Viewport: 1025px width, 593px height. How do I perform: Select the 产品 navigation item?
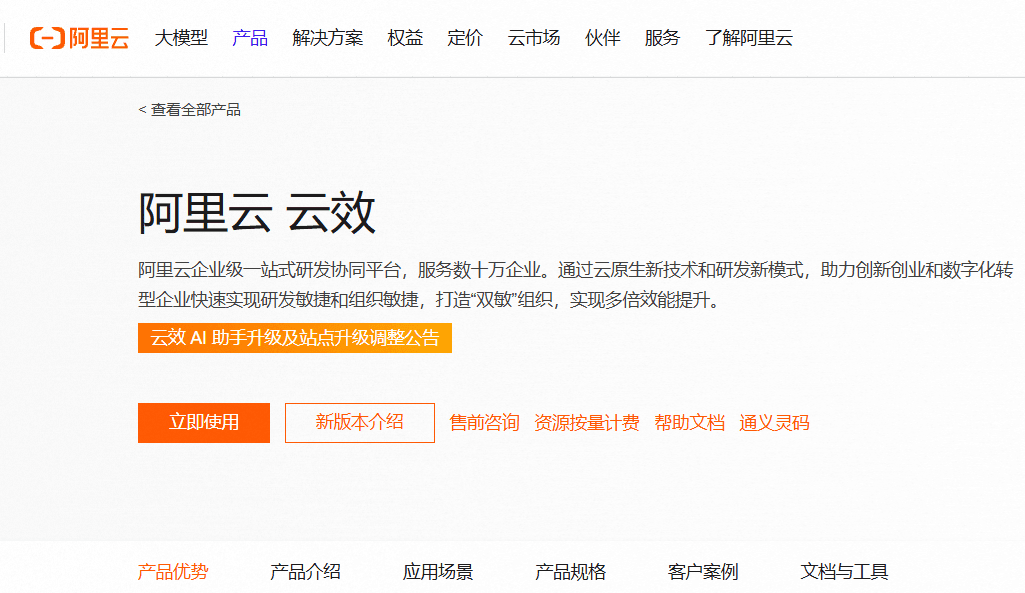click(250, 38)
